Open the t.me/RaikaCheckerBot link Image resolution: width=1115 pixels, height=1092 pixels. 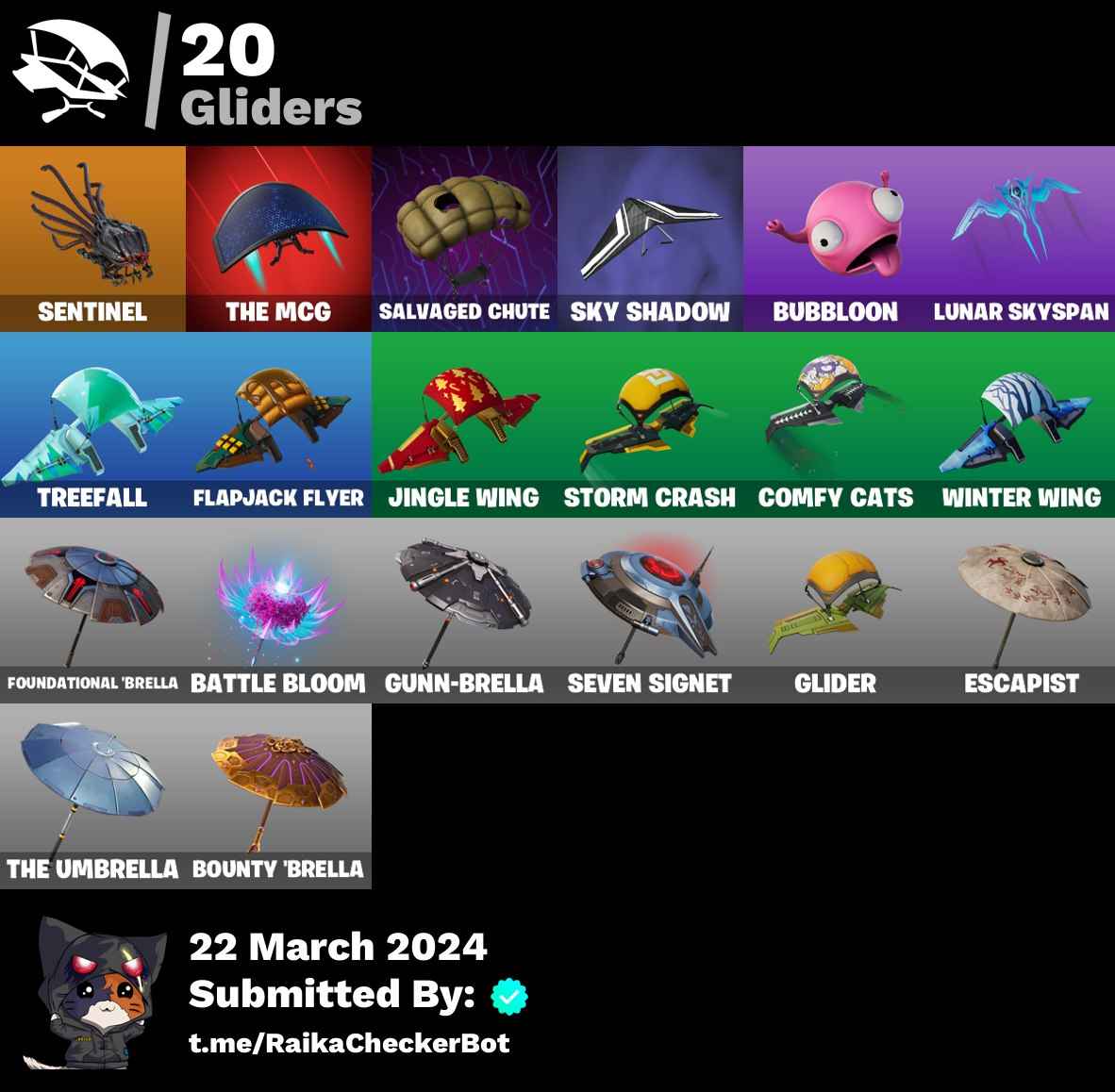[349, 1043]
